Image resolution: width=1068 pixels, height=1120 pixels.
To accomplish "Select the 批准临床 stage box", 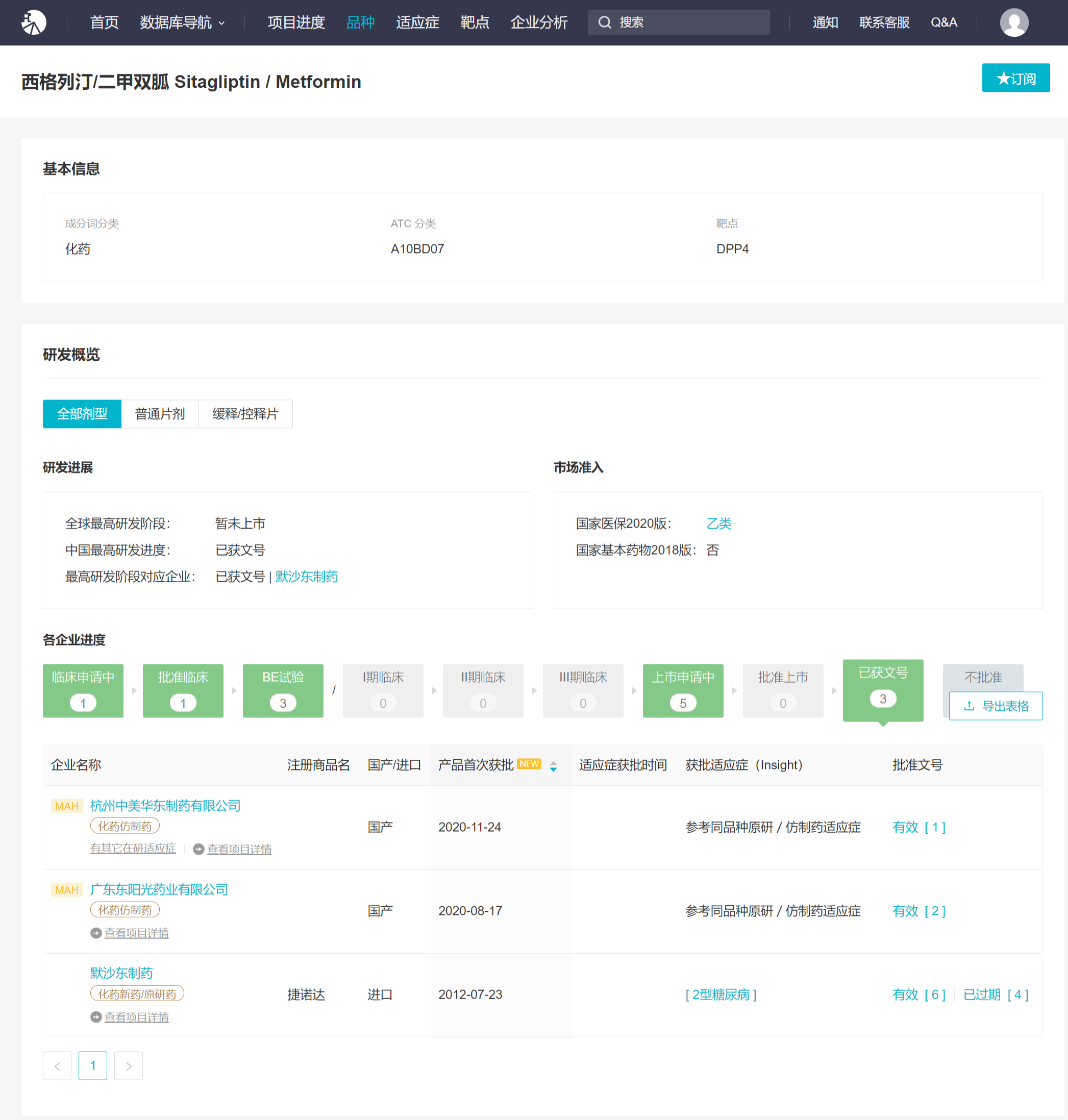I will tap(183, 690).
